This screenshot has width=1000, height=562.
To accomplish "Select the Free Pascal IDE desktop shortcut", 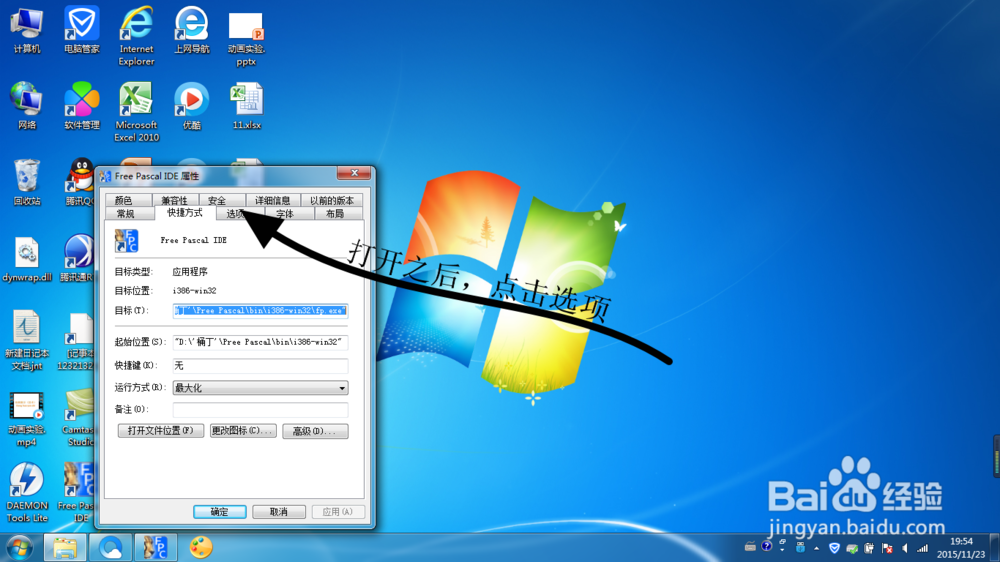I will click(x=79, y=492).
